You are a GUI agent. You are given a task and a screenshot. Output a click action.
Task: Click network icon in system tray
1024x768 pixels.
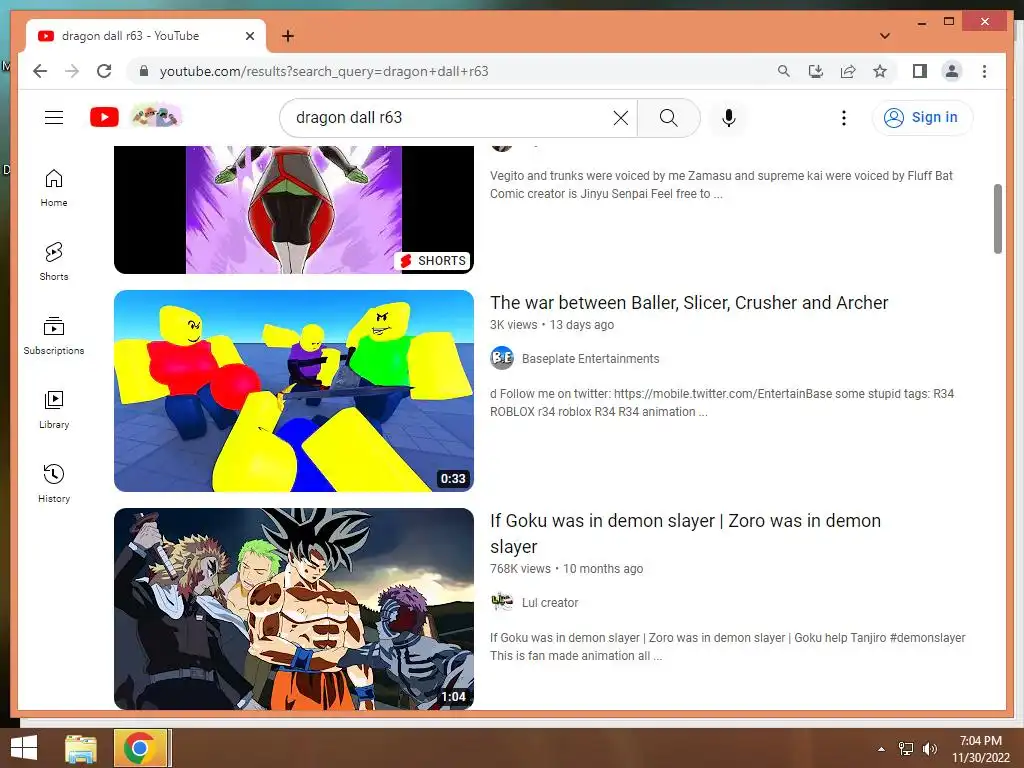(x=906, y=749)
